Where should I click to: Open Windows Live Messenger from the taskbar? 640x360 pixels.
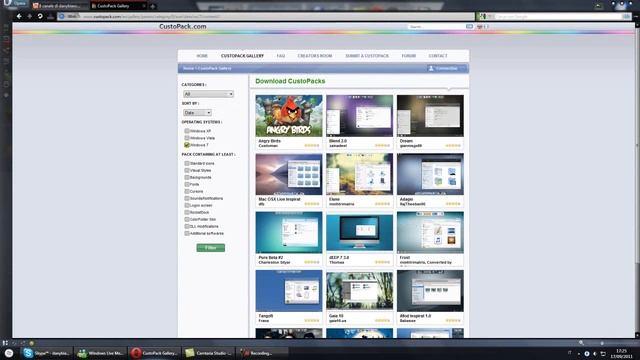coord(101,353)
